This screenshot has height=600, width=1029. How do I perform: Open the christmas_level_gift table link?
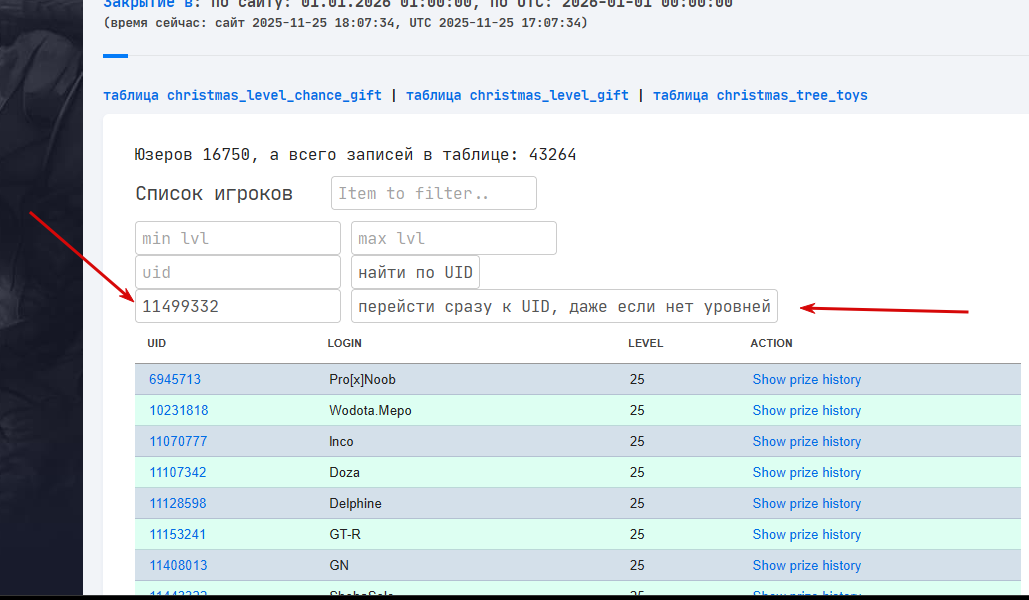pos(517,95)
